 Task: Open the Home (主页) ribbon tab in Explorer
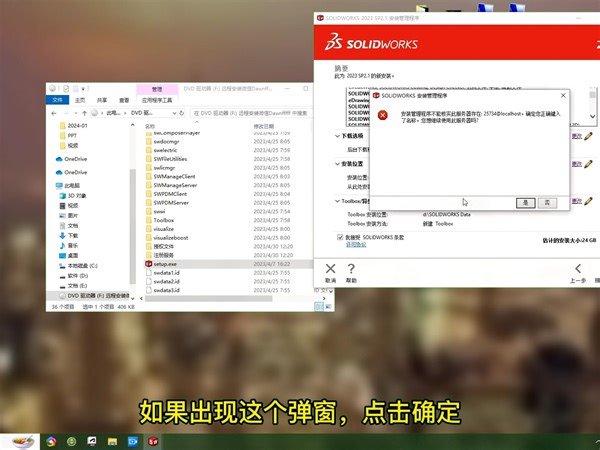[x=80, y=100]
